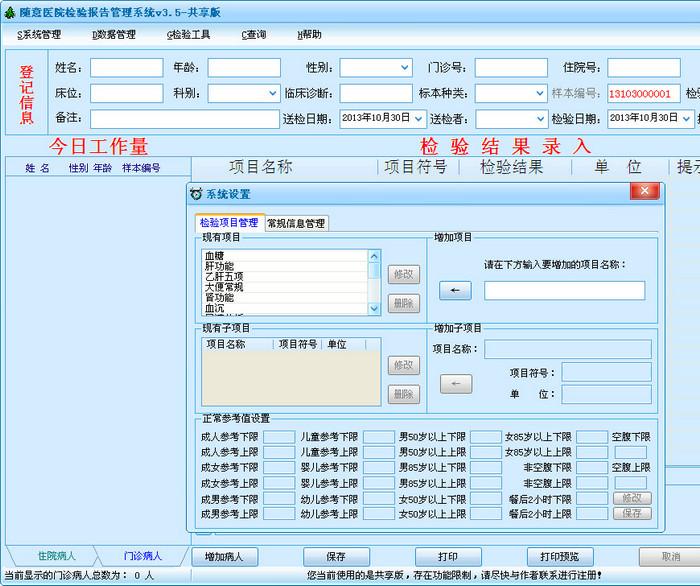Viewport: 700px width, 586px height.
Task: Open the 送检日期 date picker
Action: pyautogui.click(x=418, y=119)
